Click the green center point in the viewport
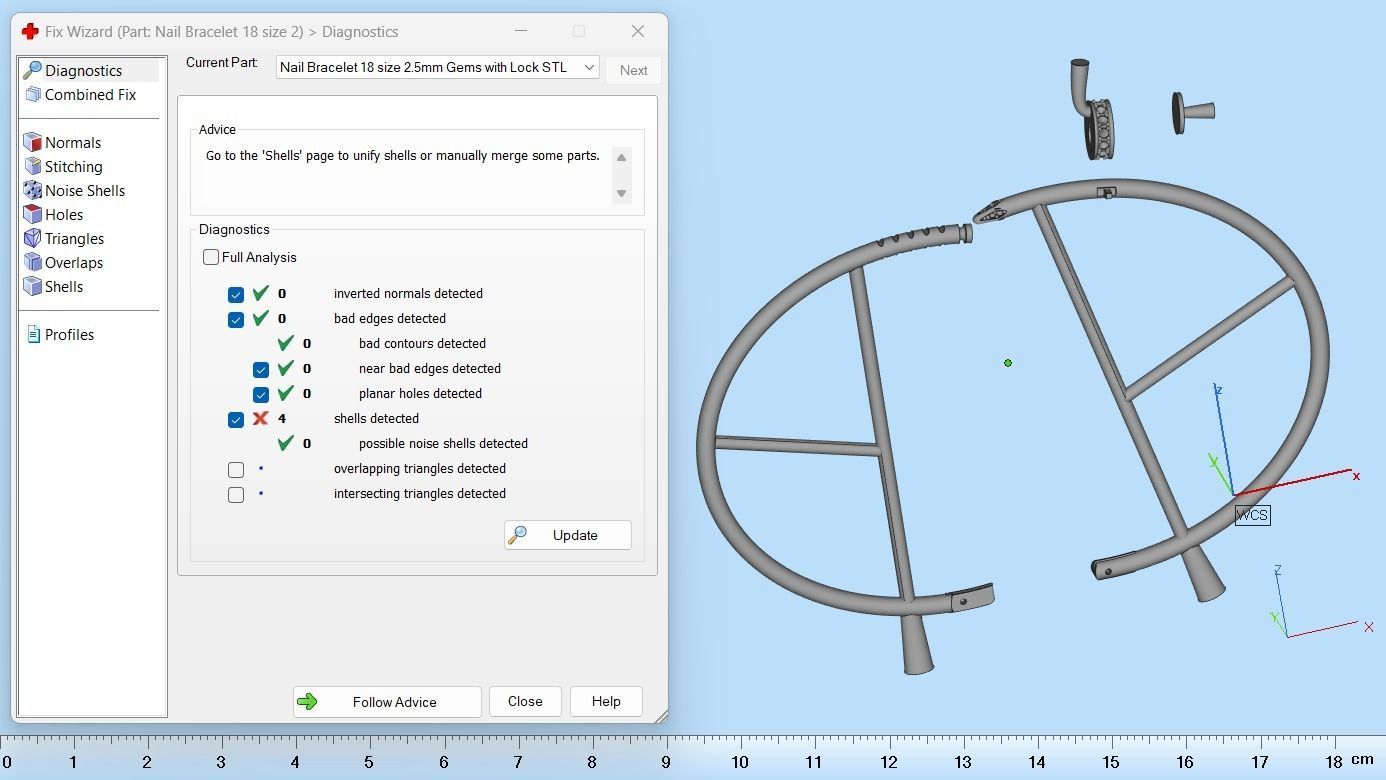Viewport: 1386px width, 780px height. (1008, 363)
